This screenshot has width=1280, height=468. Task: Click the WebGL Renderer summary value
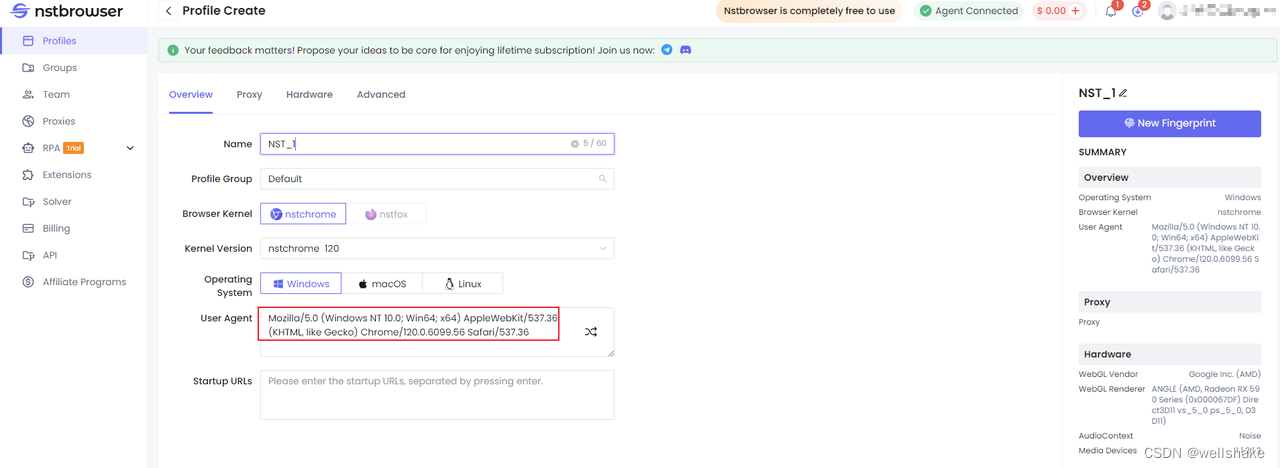[x=1206, y=407]
